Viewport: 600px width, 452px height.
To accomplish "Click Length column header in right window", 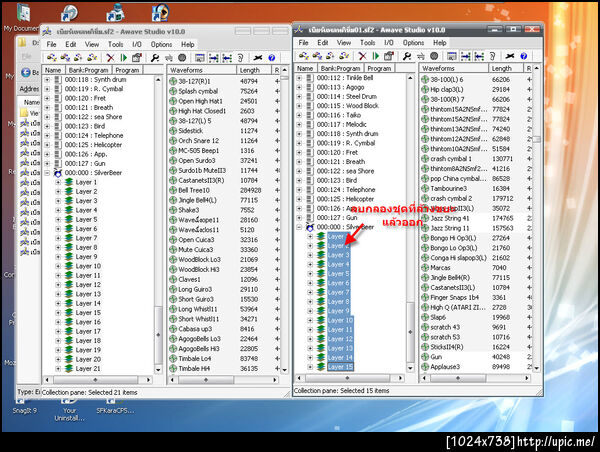I will pos(505,68).
